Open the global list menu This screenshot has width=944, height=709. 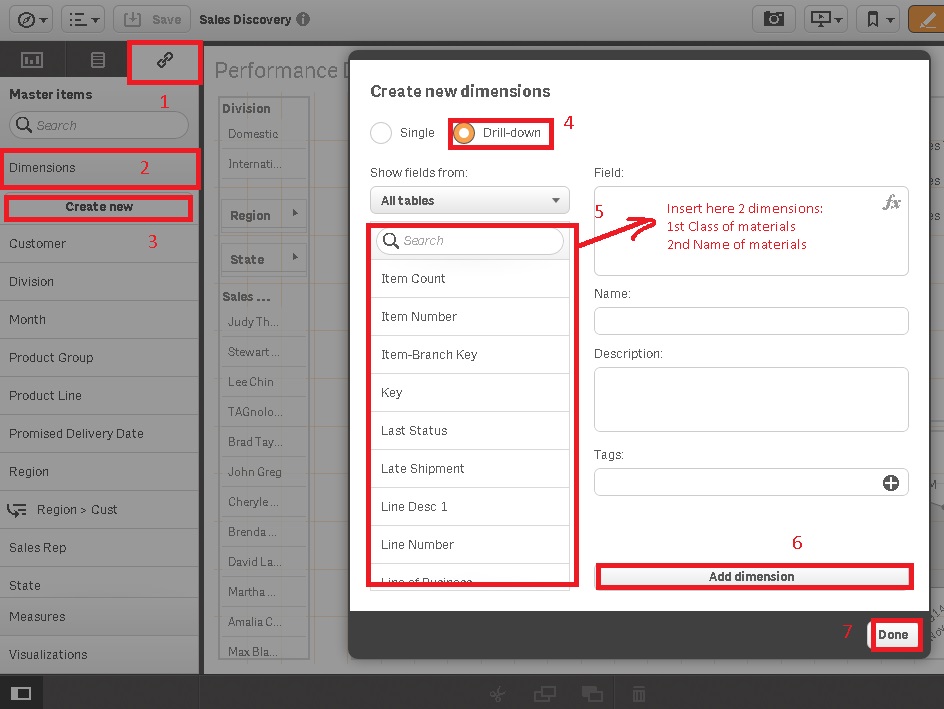[83, 20]
